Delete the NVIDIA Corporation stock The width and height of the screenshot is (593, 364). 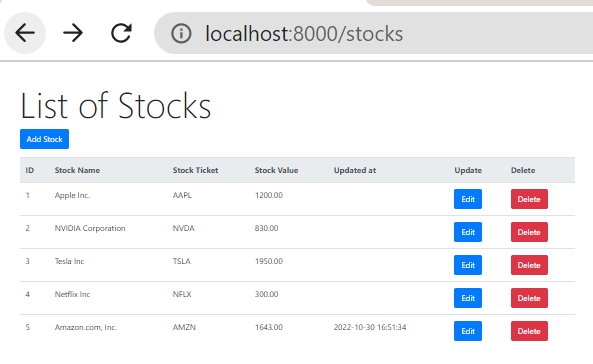(x=529, y=232)
